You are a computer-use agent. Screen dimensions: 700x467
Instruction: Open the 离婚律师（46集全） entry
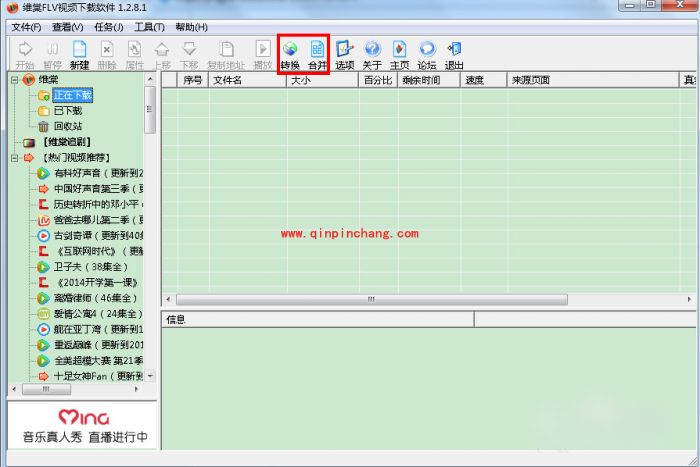[95, 298]
